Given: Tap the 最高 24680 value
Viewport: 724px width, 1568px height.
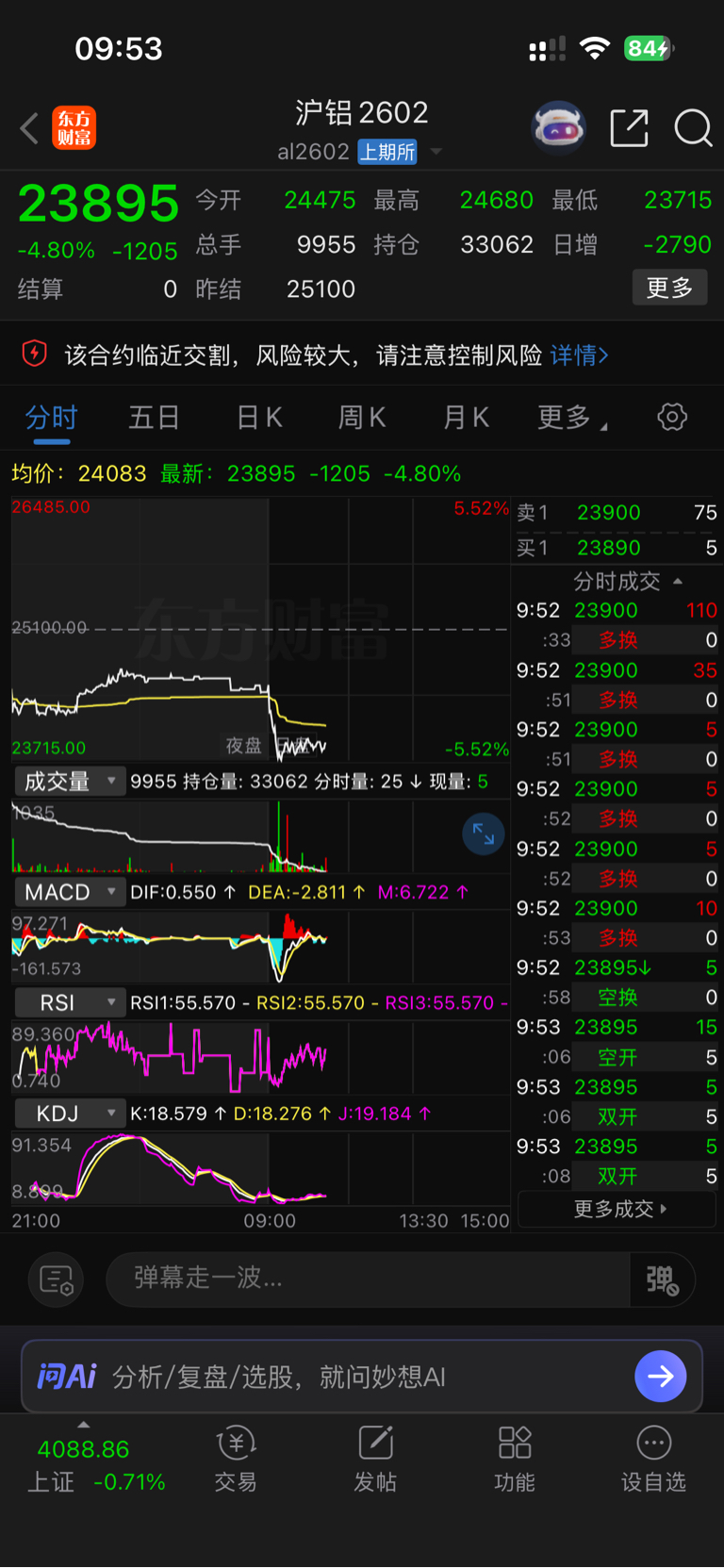Looking at the screenshot, I should click(496, 200).
